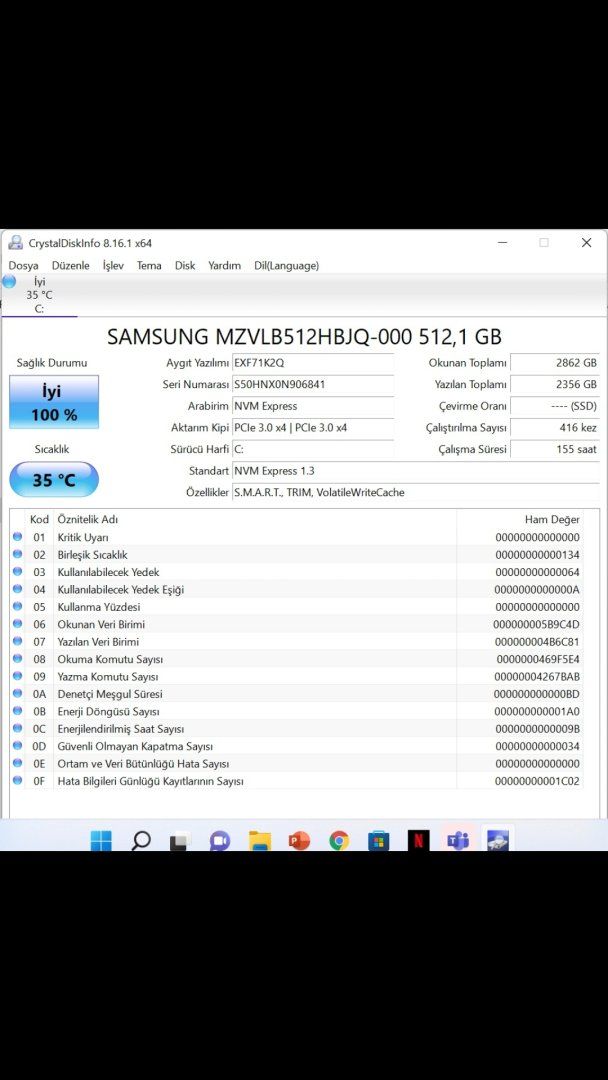Click Çalıştırılma Sayısı value 416 kez
The width and height of the screenshot is (608, 1080).
coord(555,428)
